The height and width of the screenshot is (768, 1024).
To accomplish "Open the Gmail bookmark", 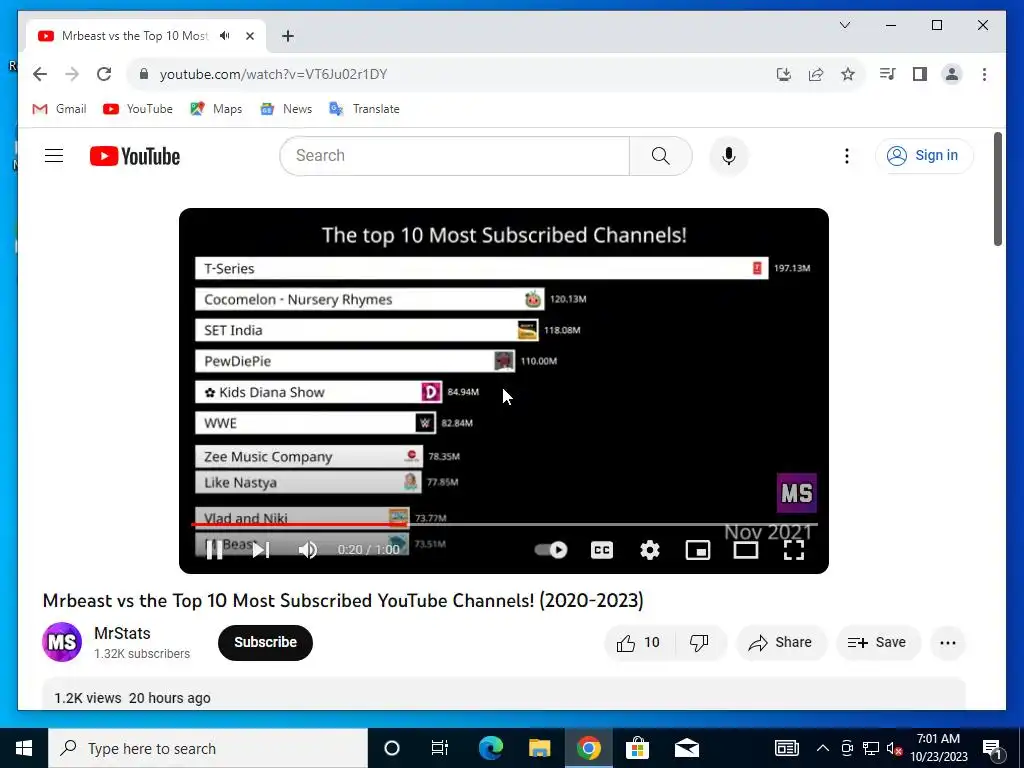I will pyautogui.click(x=59, y=108).
